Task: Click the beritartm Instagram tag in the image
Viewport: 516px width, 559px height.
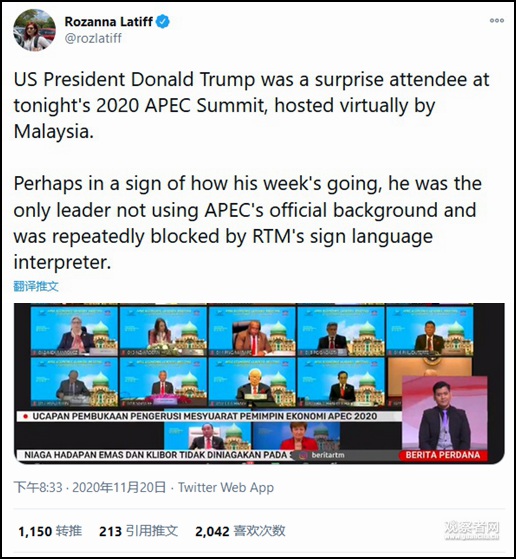Action: tap(323, 455)
